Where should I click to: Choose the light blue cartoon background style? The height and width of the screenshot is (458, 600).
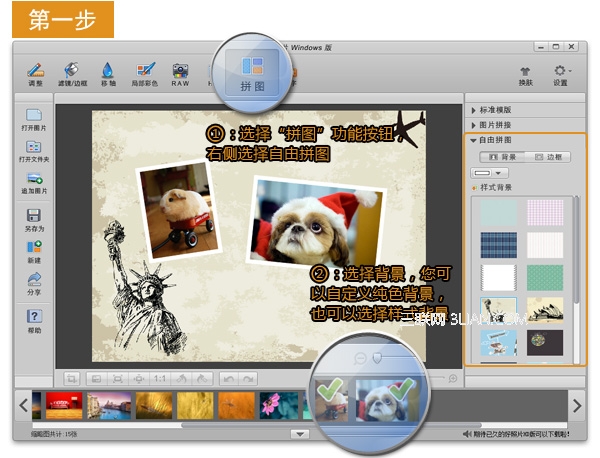pyautogui.click(x=499, y=343)
